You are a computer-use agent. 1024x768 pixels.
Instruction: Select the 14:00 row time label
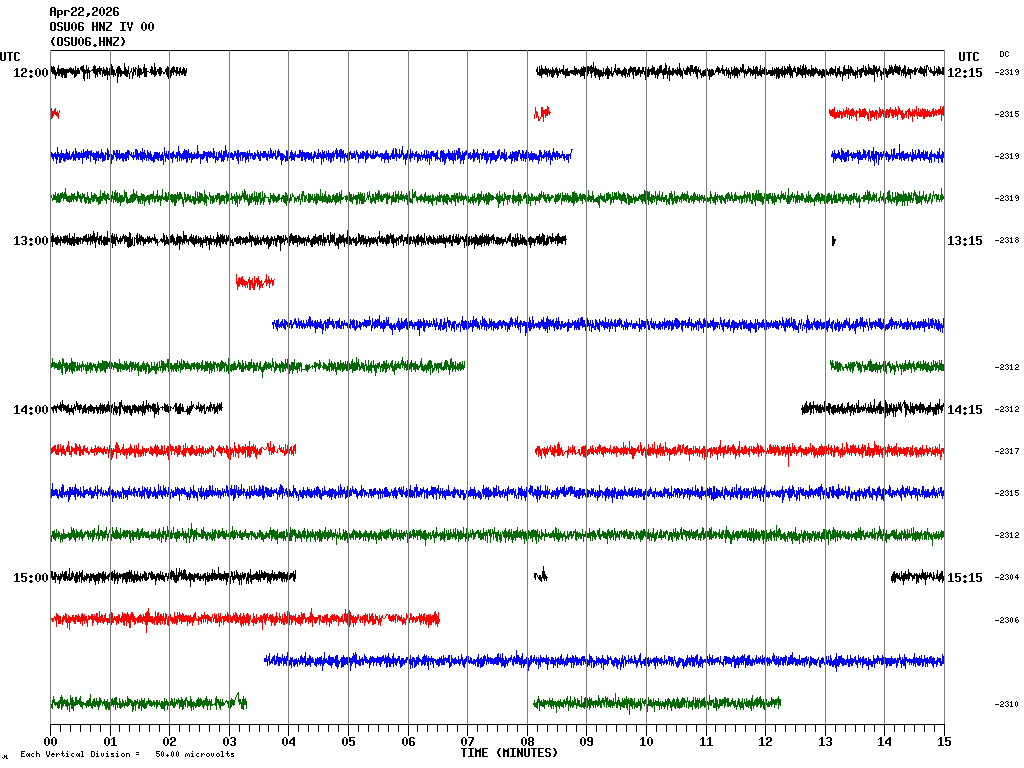point(30,410)
